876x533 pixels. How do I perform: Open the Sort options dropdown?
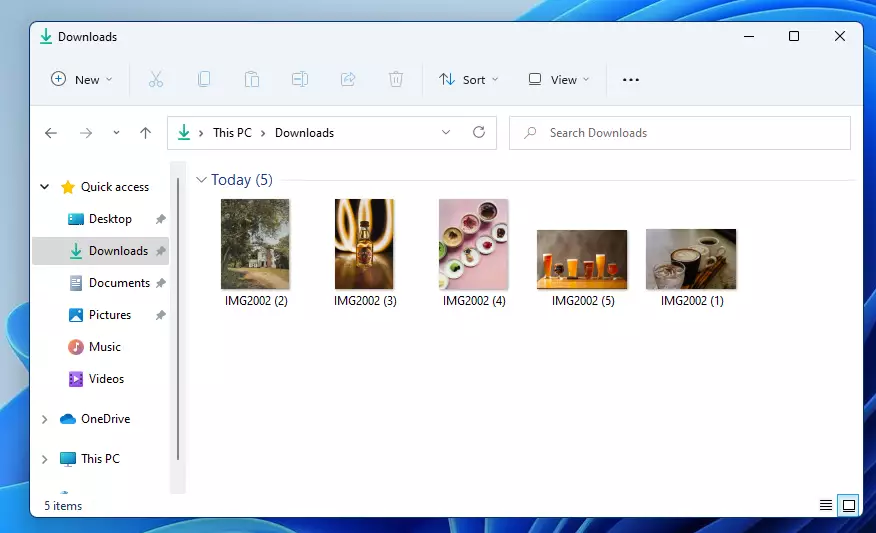click(x=468, y=79)
